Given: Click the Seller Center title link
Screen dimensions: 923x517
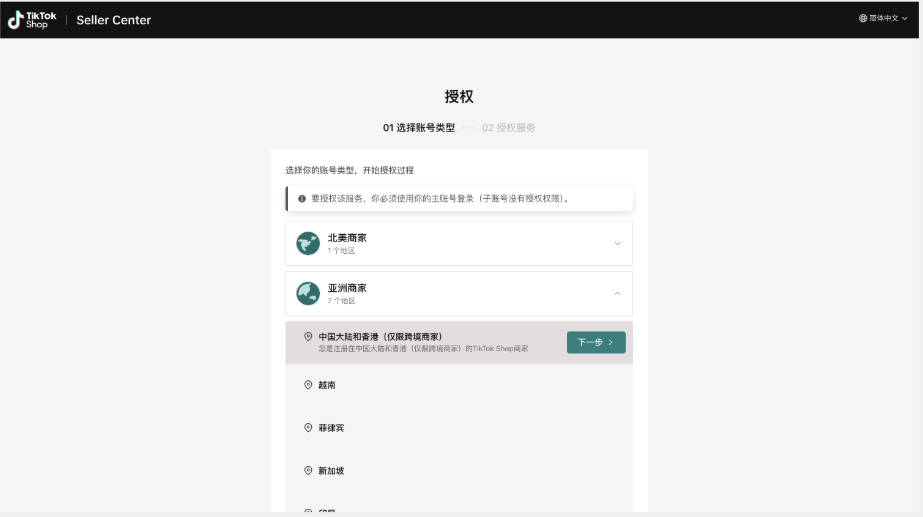Looking at the screenshot, I should (114, 20).
